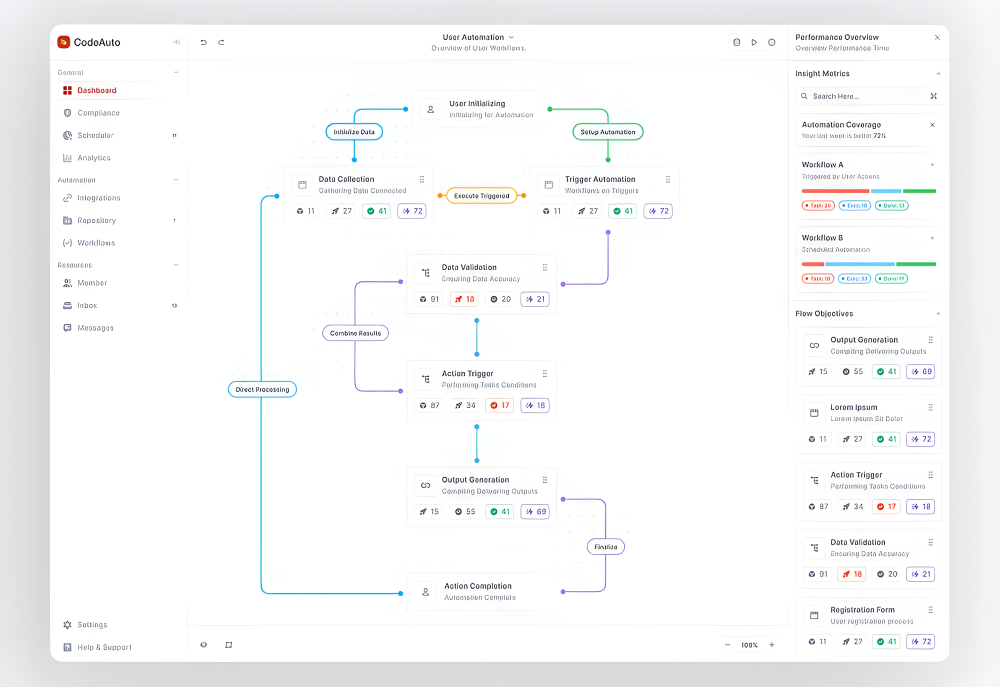Collapse the sidebar with the toggle arrow
Screen dimensions: 1000x687
176,42
